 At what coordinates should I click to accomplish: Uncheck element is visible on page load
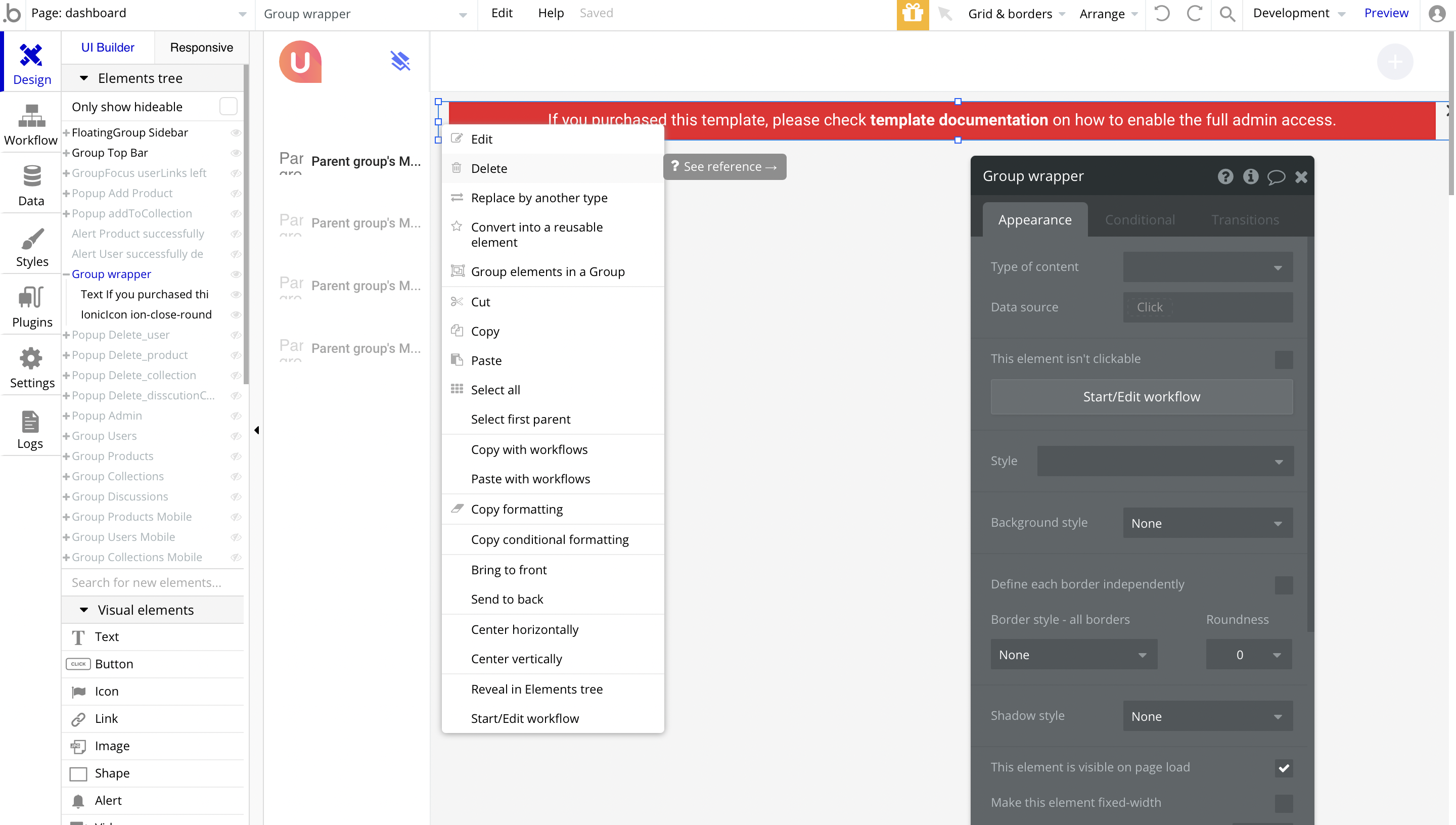tap(1283, 768)
